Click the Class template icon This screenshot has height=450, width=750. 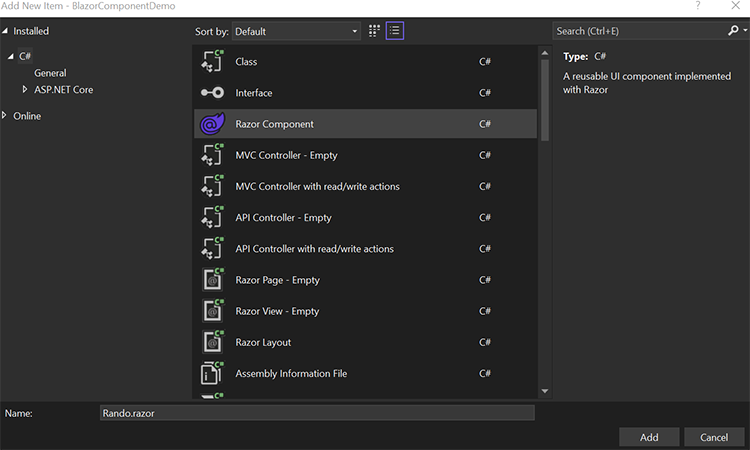[x=212, y=61]
